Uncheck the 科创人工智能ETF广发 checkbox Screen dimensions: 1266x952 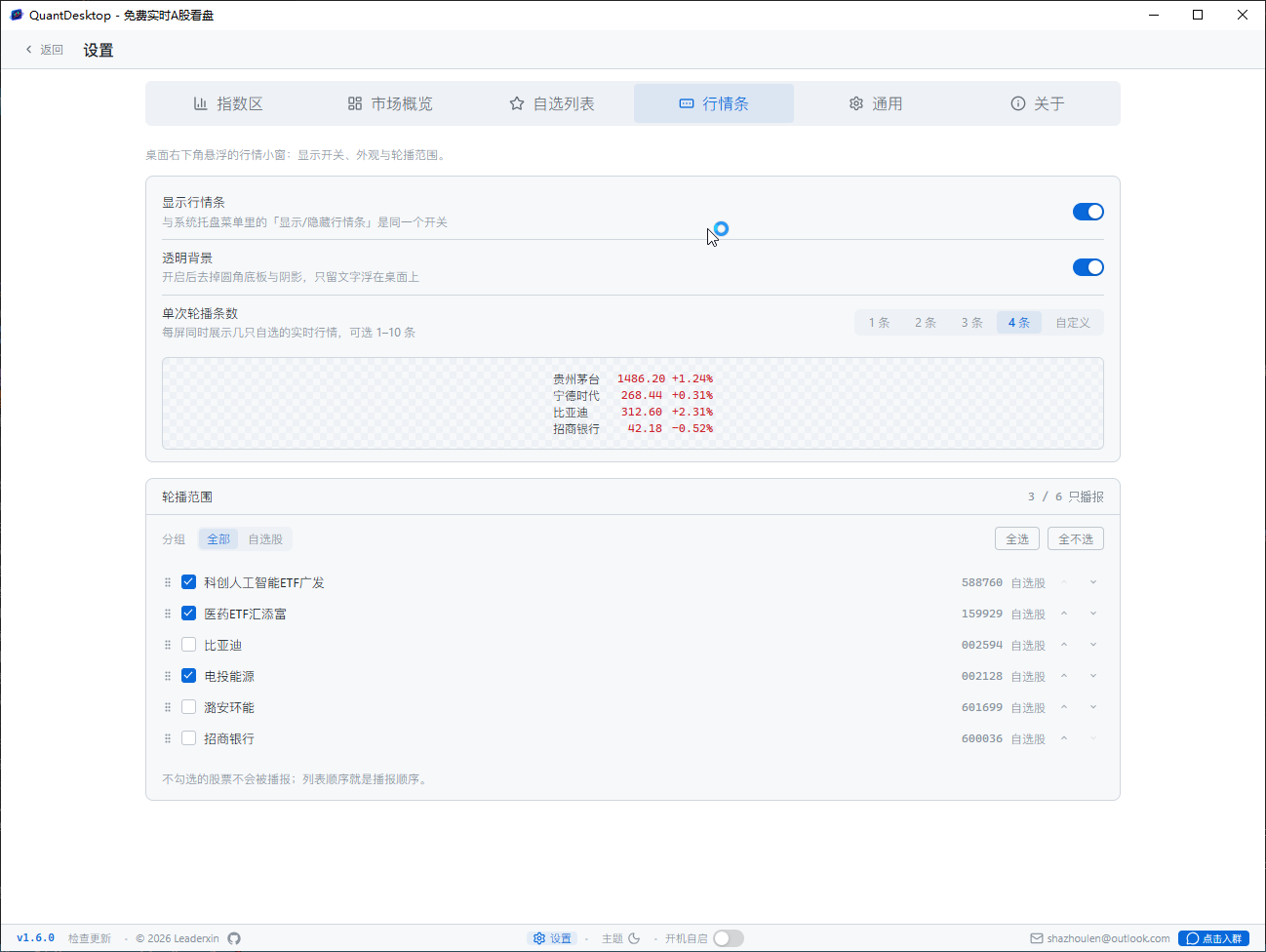pyautogui.click(x=189, y=582)
